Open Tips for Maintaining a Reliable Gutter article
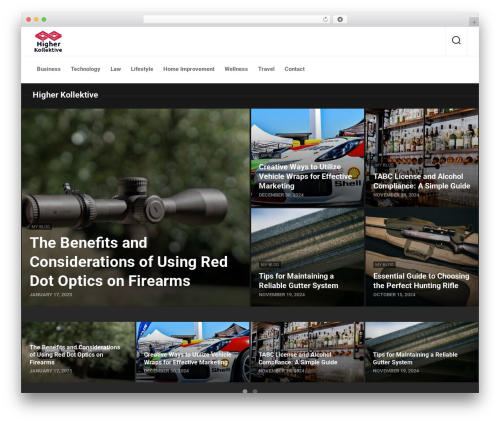500x423 pixels. (298, 281)
